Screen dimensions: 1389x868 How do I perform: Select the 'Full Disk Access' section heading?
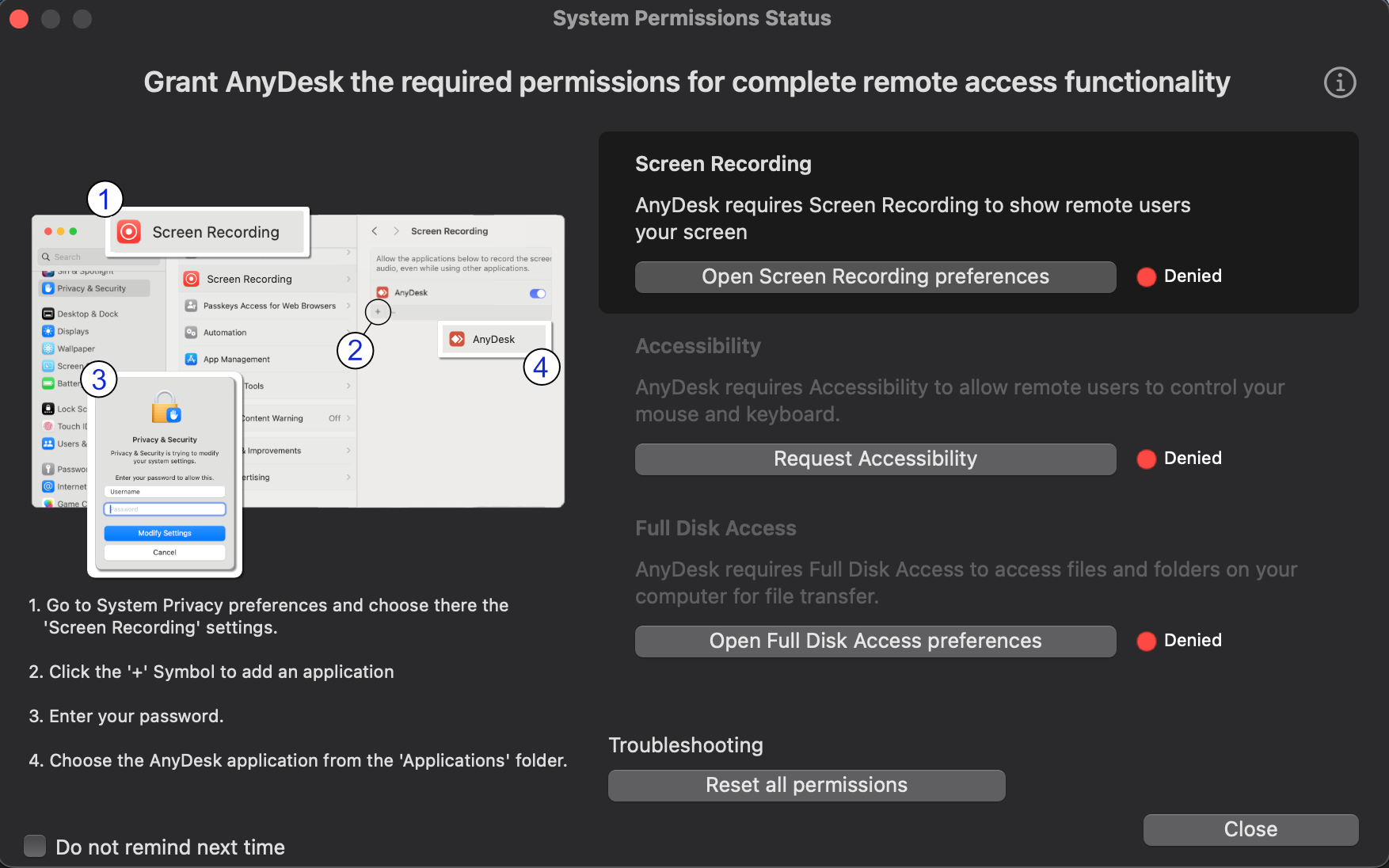pyautogui.click(x=715, y=528)
